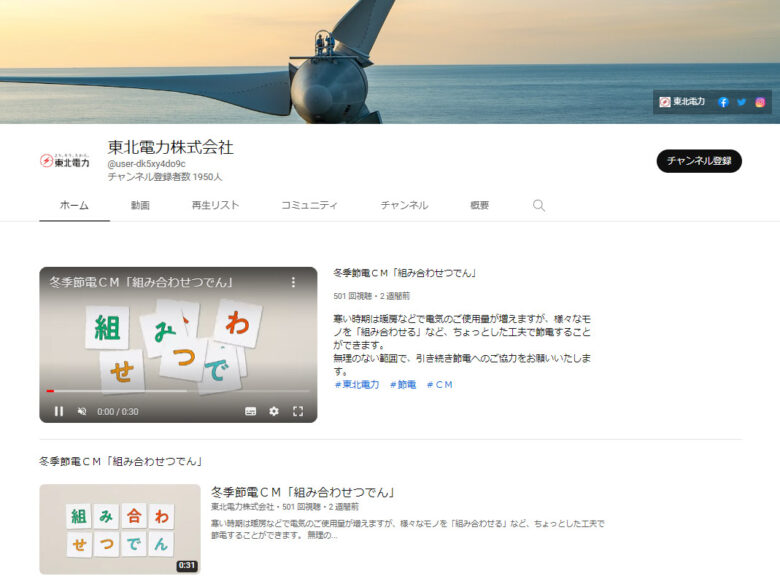
Task: Open the 0:31 video thumbnail
Action: pos(120,529)
